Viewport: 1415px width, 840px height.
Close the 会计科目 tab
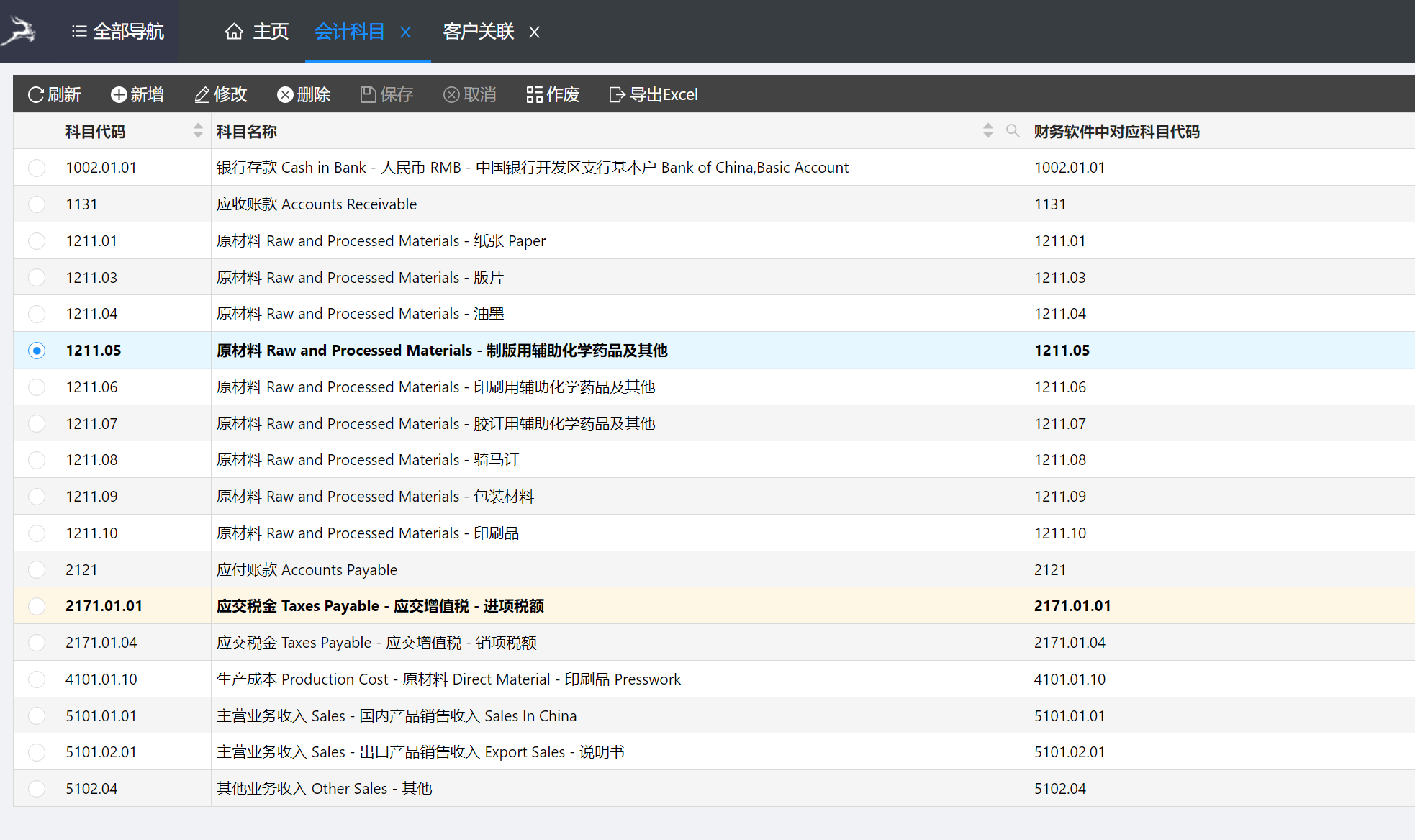[x=406, y=32]
